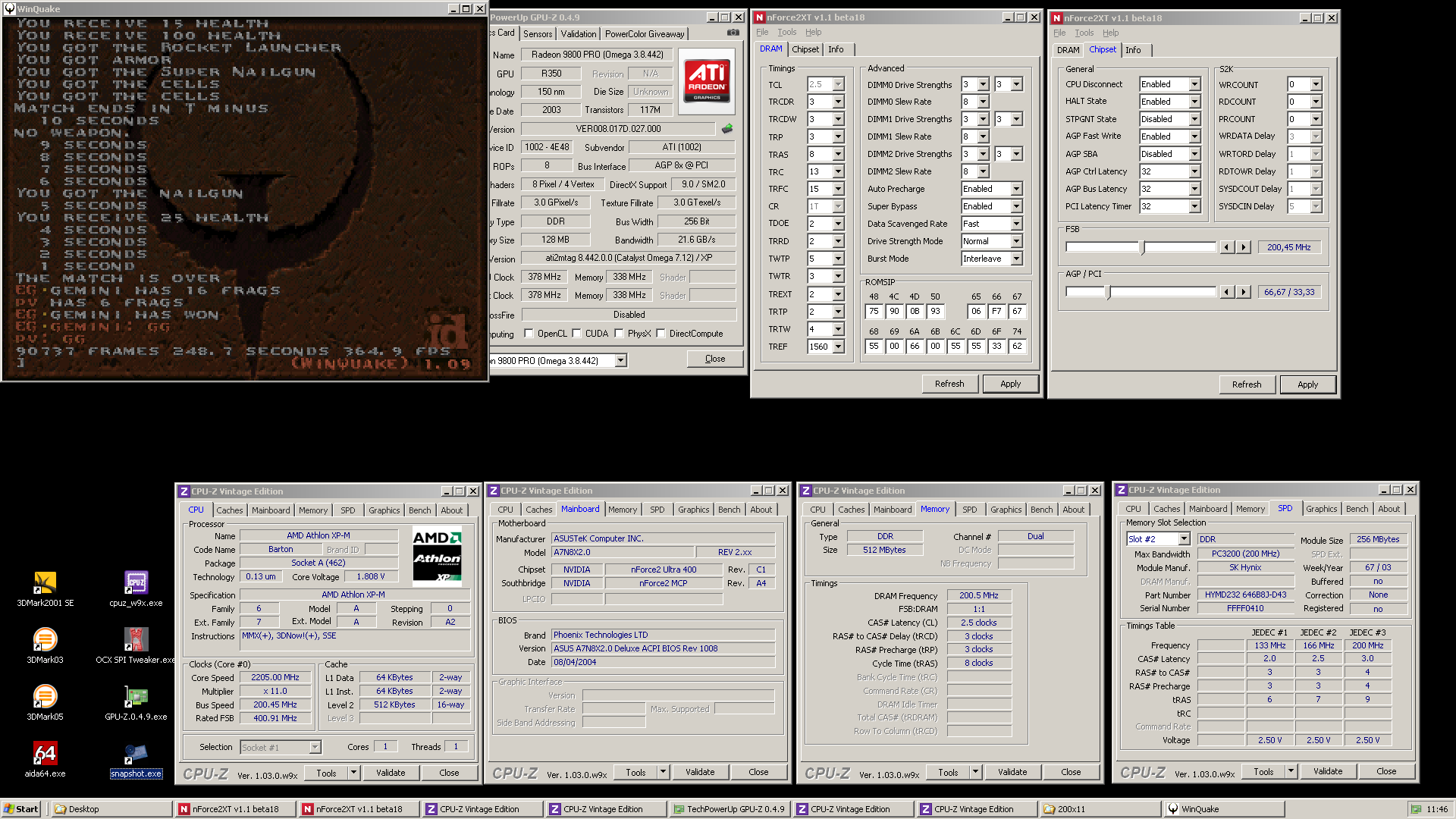1456x819 pixels.
Task: Open the 3DMark03 desktop shortcut
Action: [45, 646]
